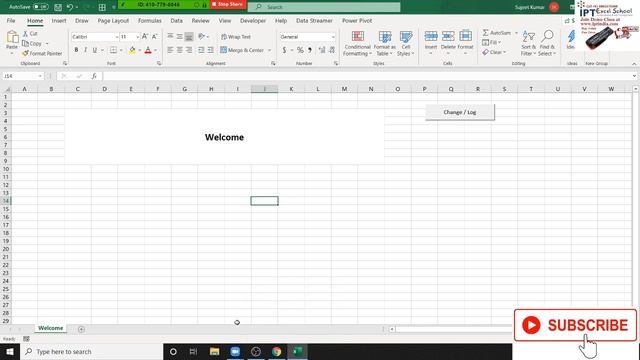Viewport: 640px width, 360px height.
Task: Click the Borders icon
Action: coord(113,50)
